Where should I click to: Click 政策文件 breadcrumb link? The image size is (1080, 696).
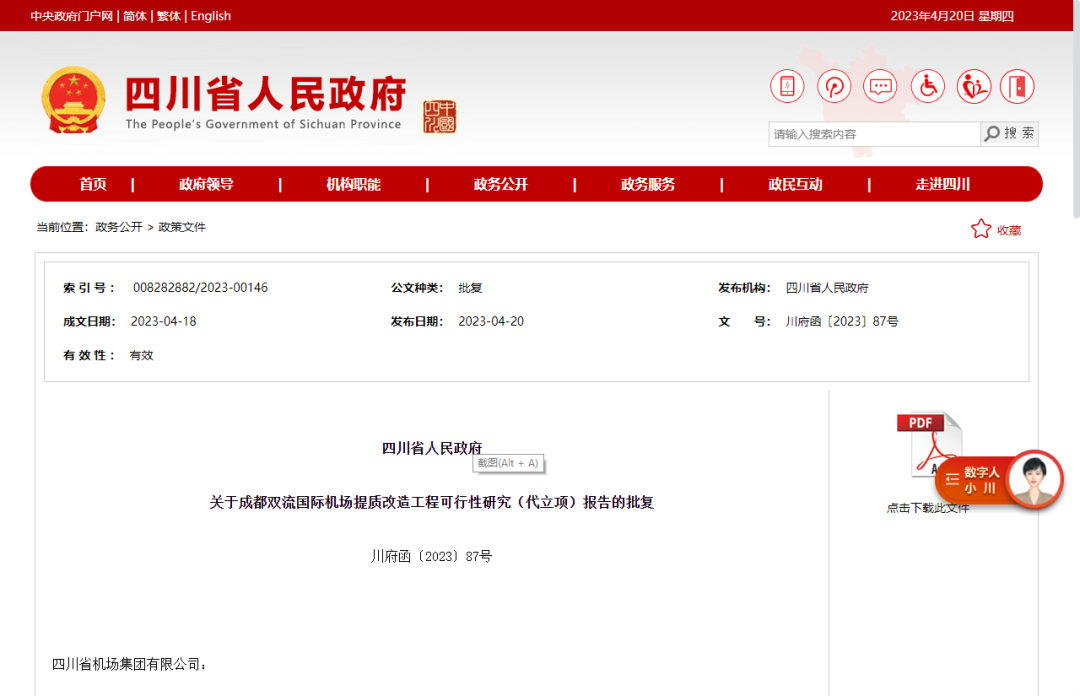[x=182, y=227]
